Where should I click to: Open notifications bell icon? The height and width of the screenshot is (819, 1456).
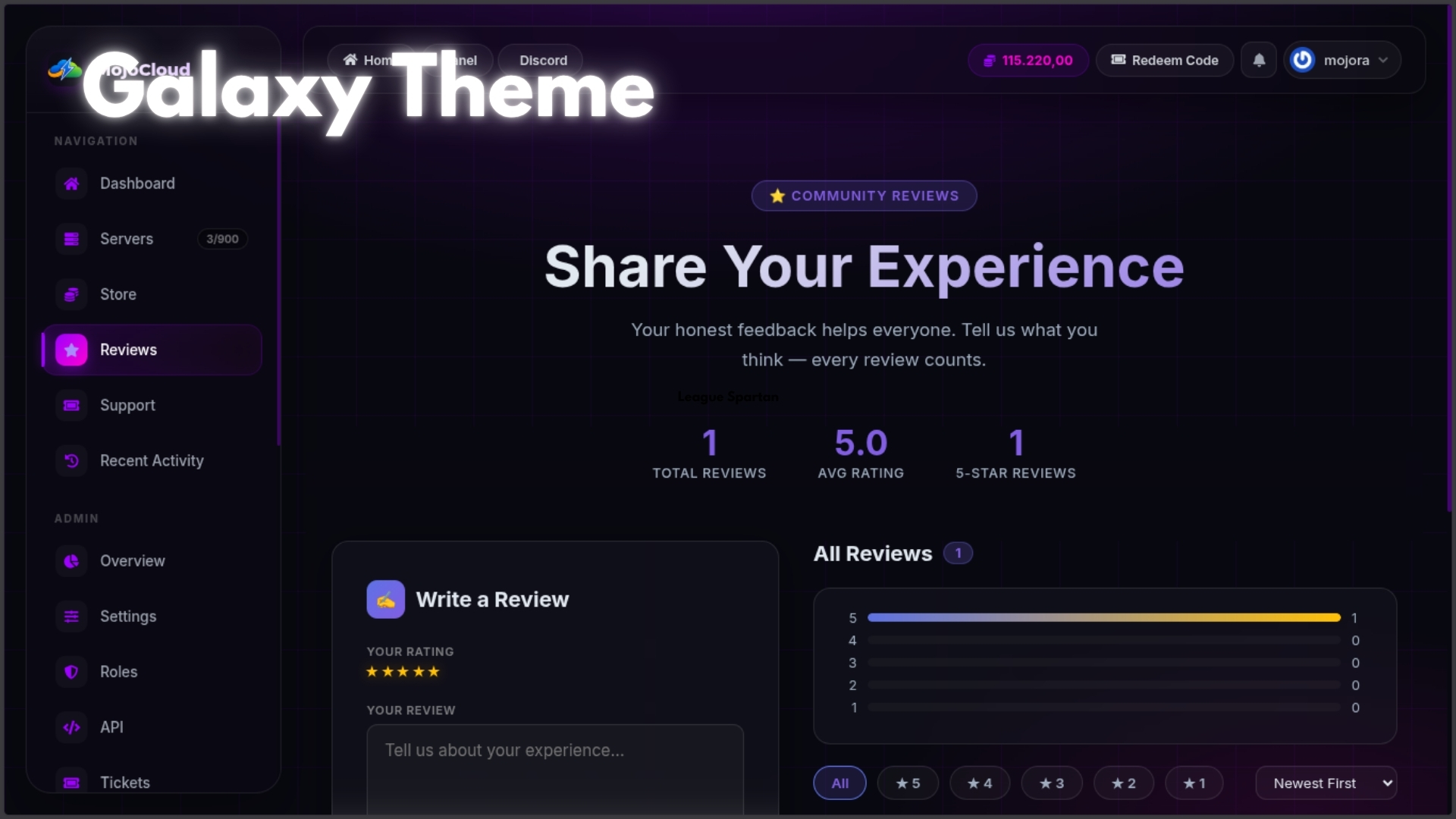tap(1259, 61)
